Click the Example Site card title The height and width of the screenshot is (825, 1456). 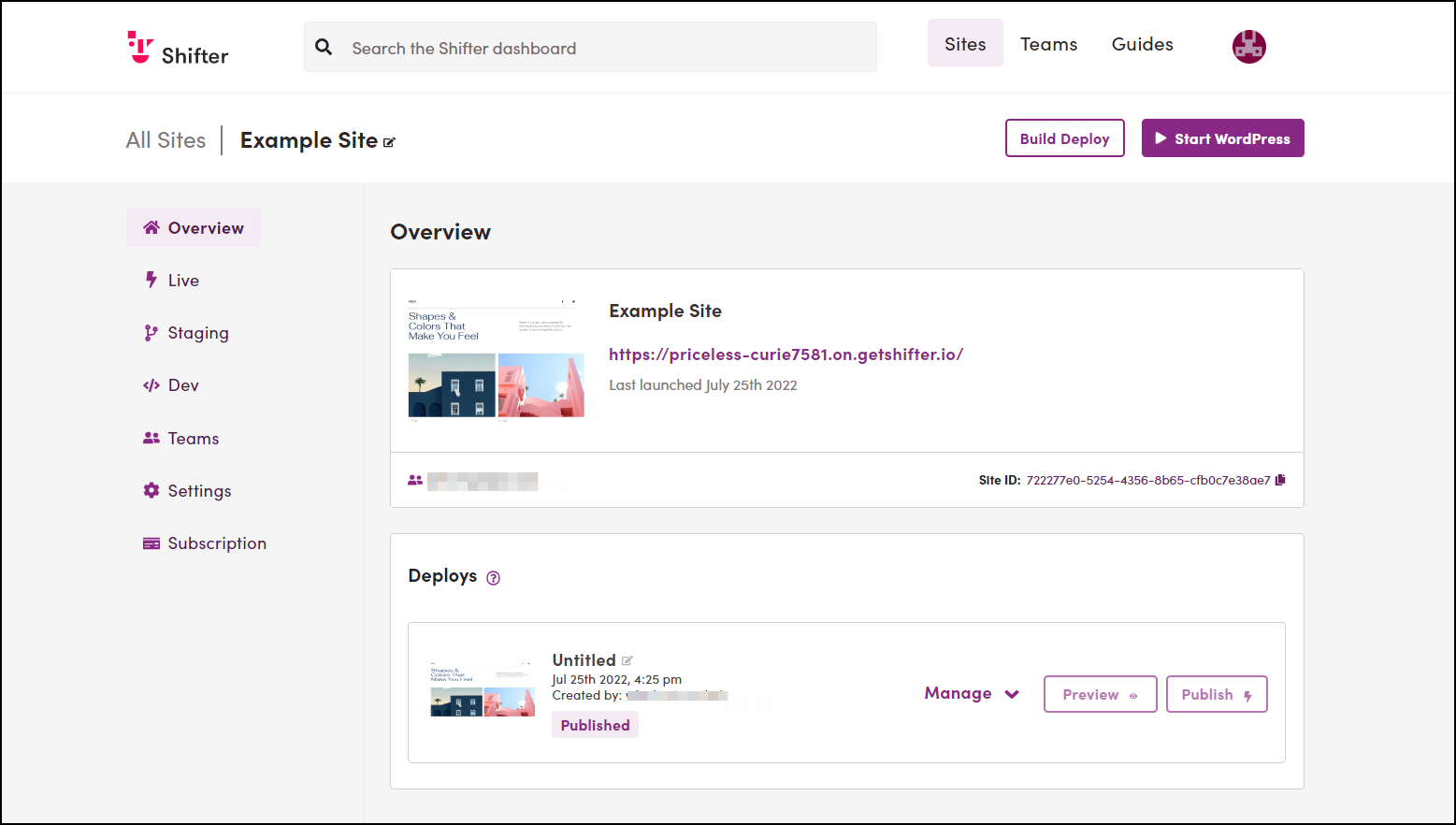pyautogui.click(x=665, y=311)
